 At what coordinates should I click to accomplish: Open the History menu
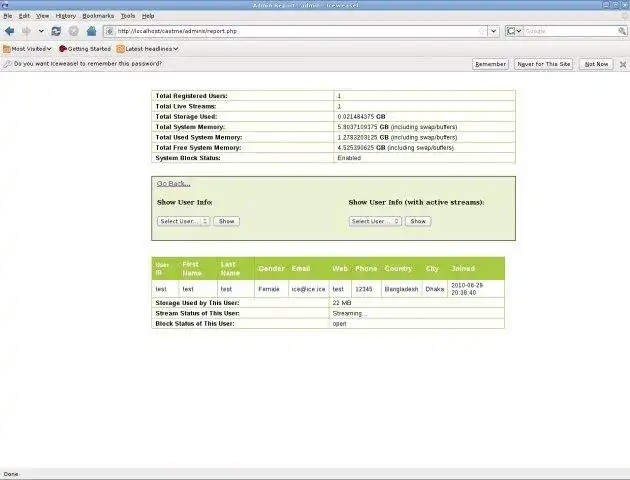(x=65, y=16)
